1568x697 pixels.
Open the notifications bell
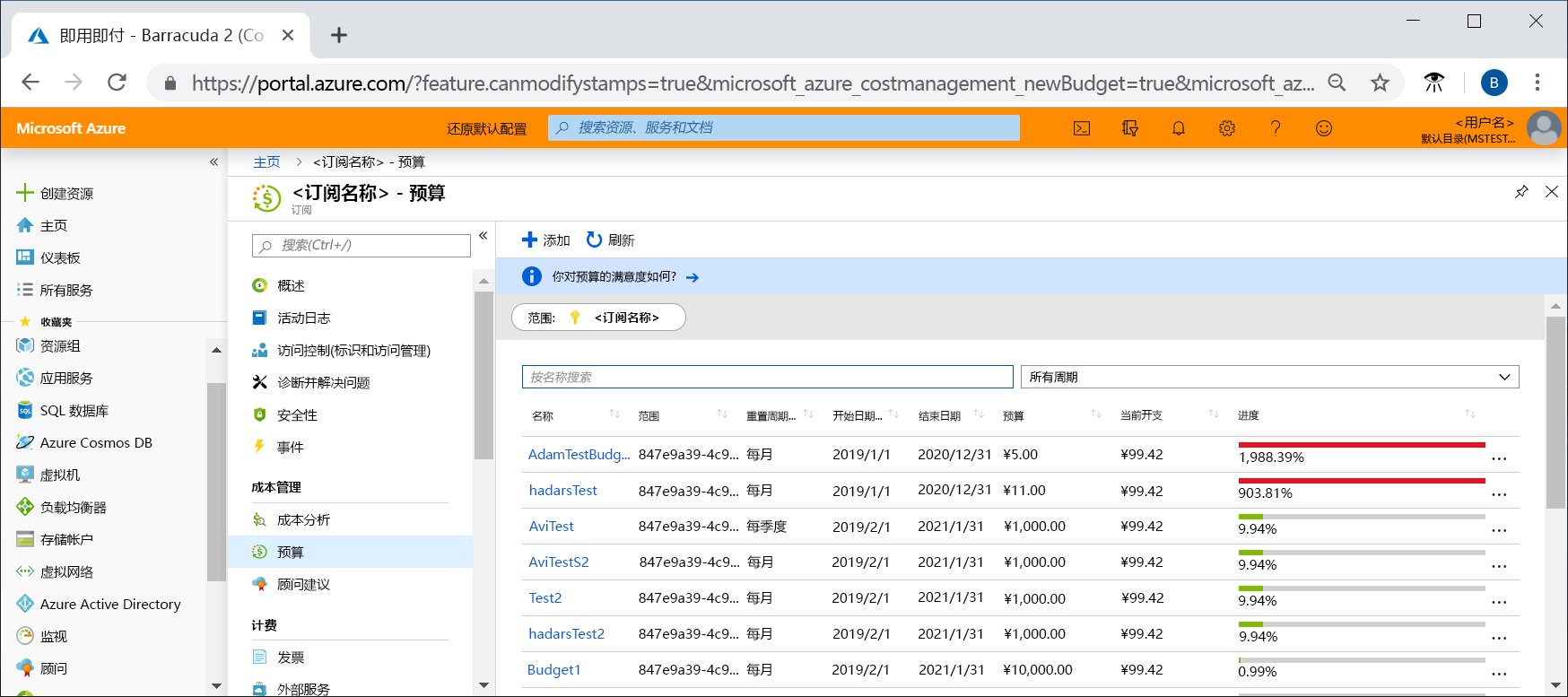1179,128
